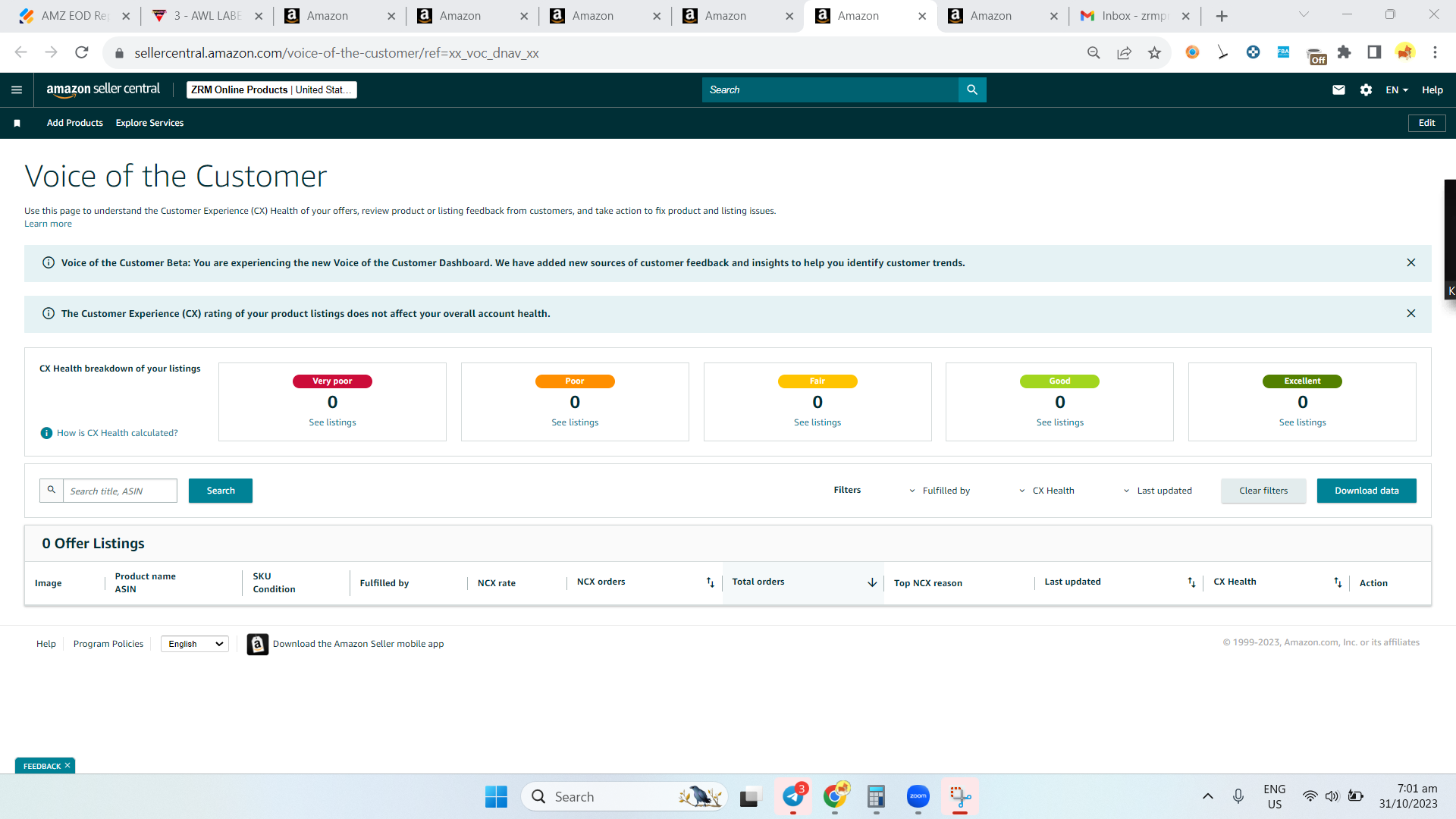Expand the Last updated filter dropdown
This screenshot has height=819, width=1456.
[1157, 491]
